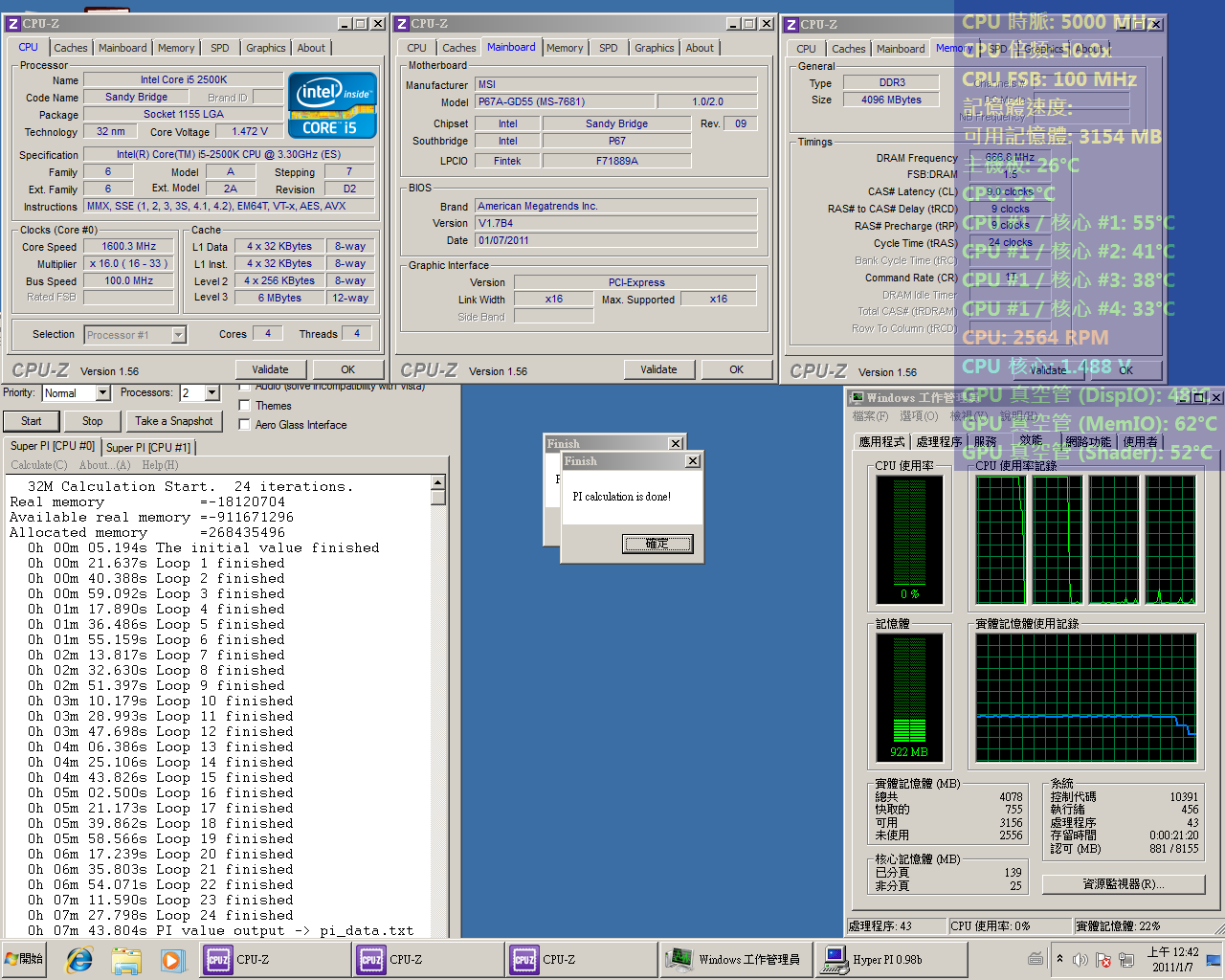Open Windows Explorer folder icon on taskbar
This screenshot has width=1225, height=980.
click(x=125, y=959)
